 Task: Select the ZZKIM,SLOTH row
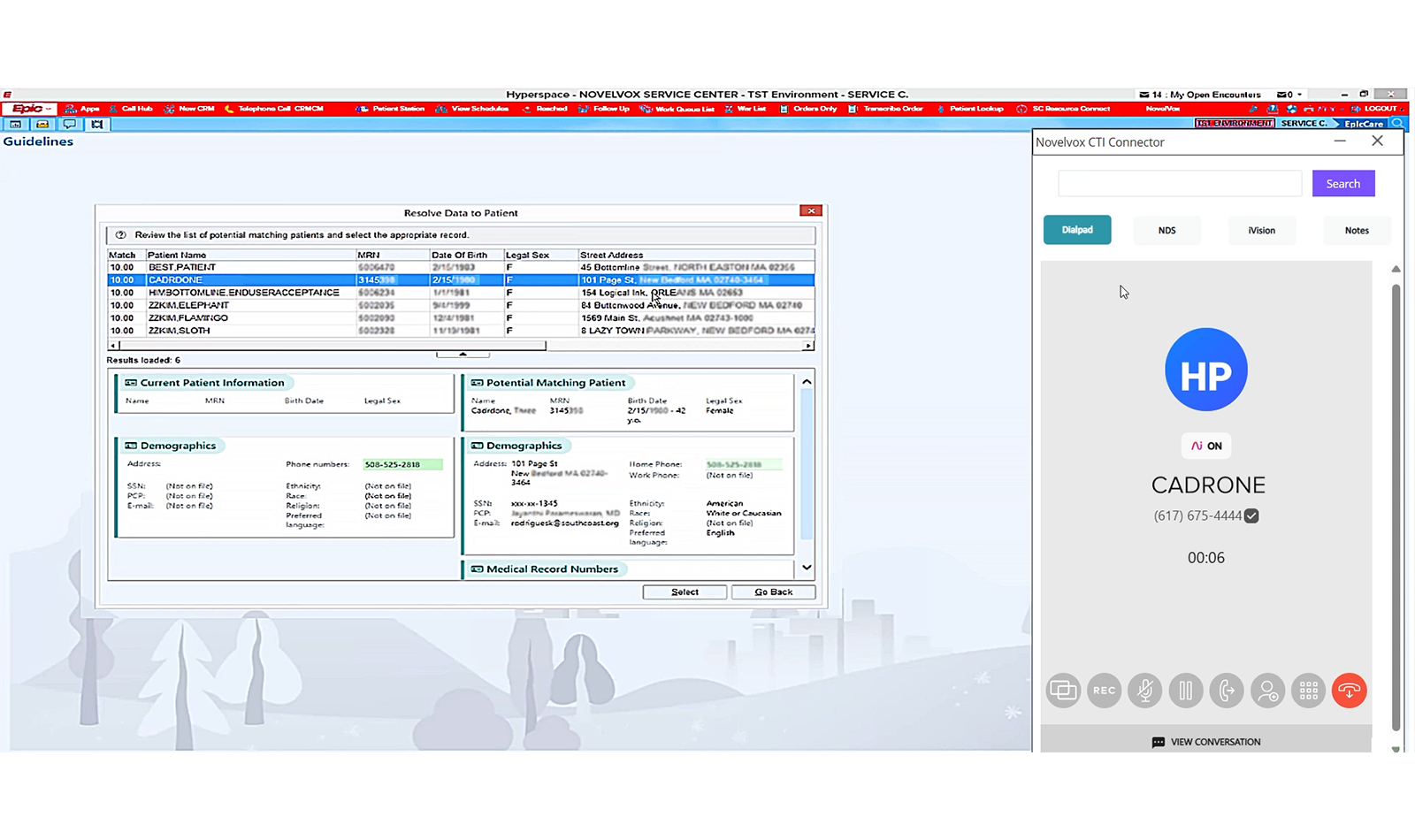click(460, 331)
